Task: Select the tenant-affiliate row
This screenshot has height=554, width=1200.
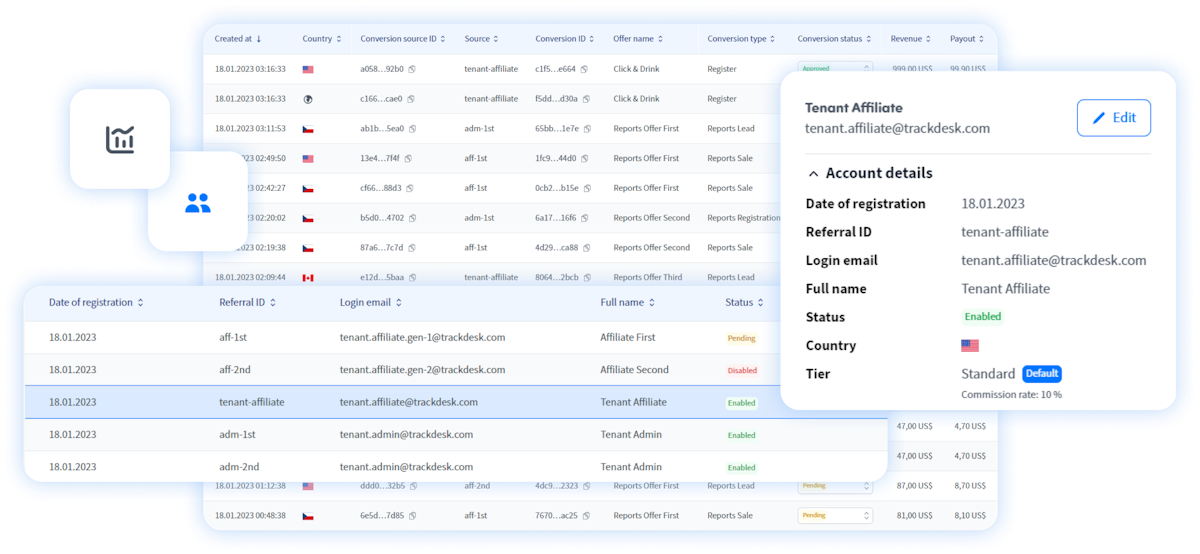Action: coord(400,402)
